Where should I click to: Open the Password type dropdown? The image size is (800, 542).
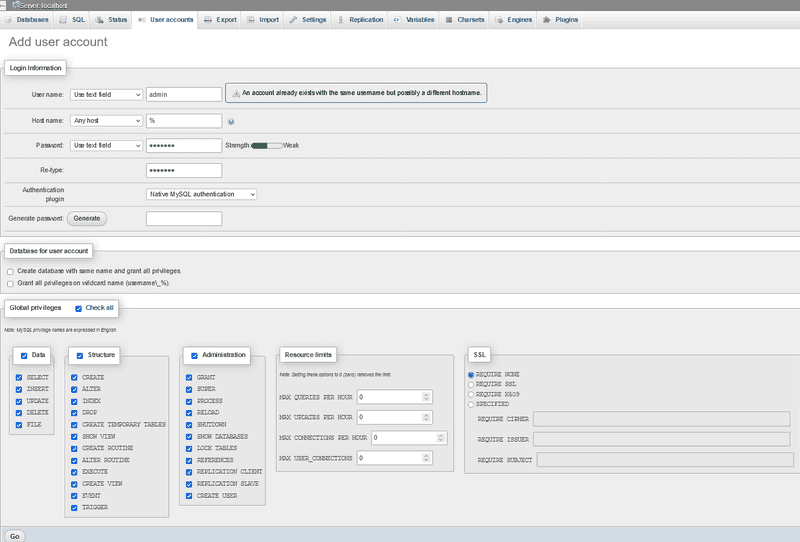pos(106,145)
